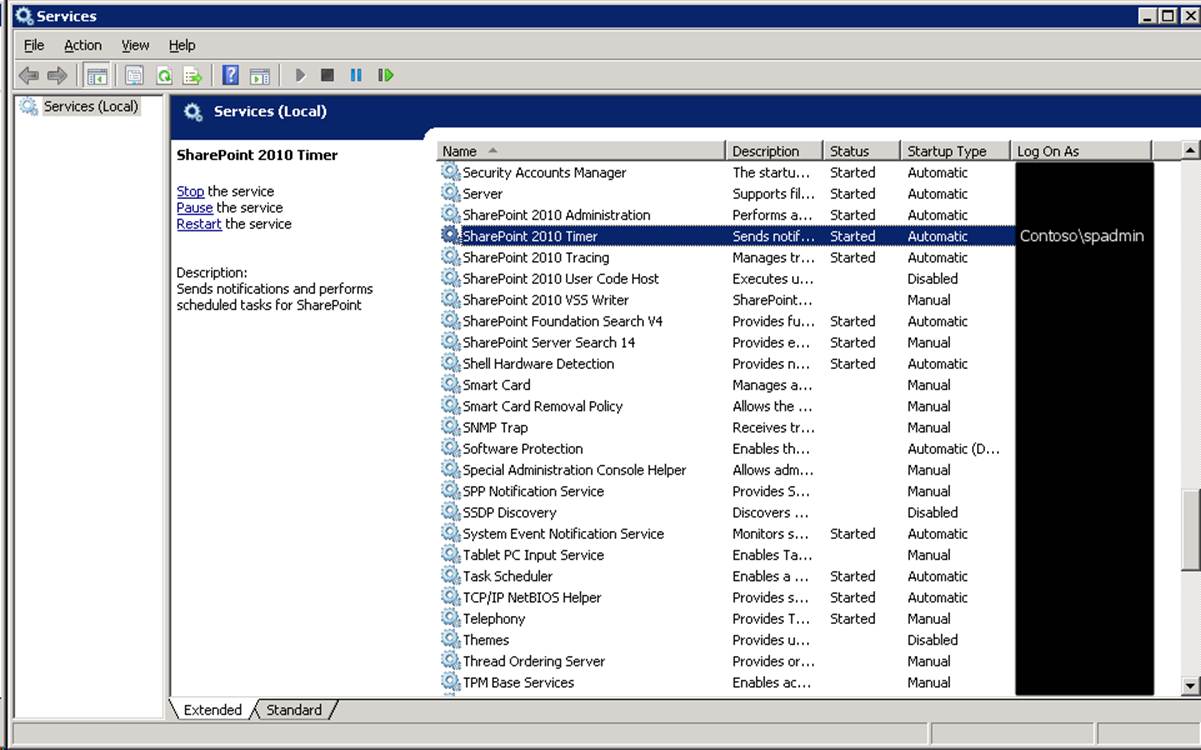Click the Show/Hide Action Pane icon
The image size is (1201, 750).
260,76
